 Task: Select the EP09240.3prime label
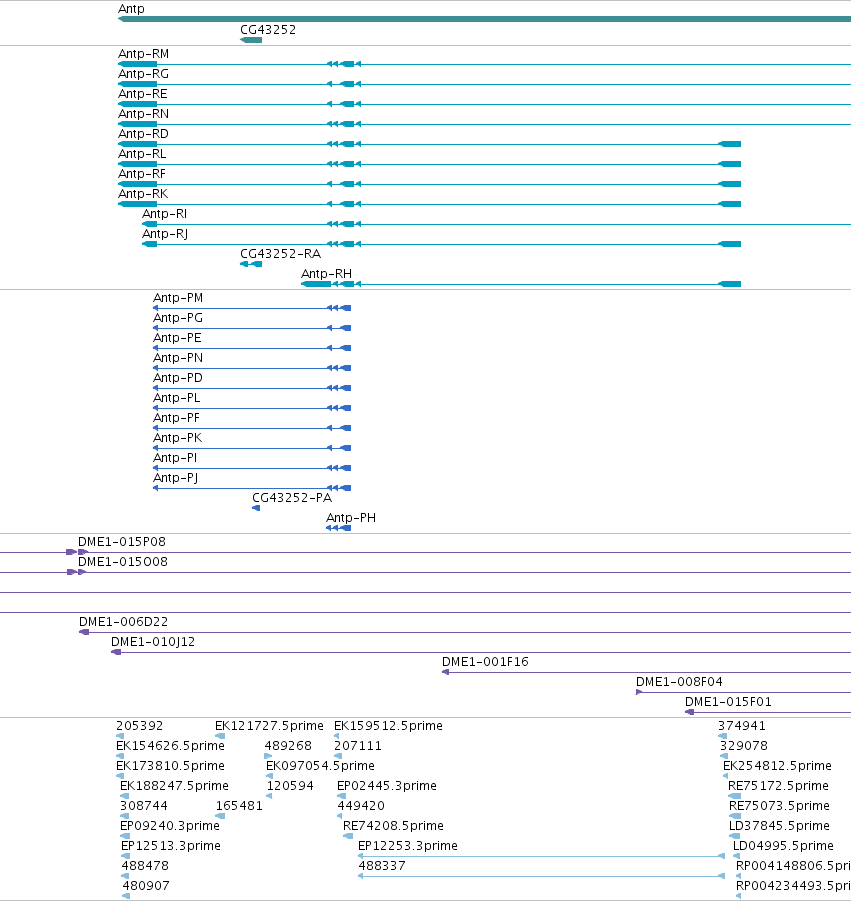pos(170,826)
